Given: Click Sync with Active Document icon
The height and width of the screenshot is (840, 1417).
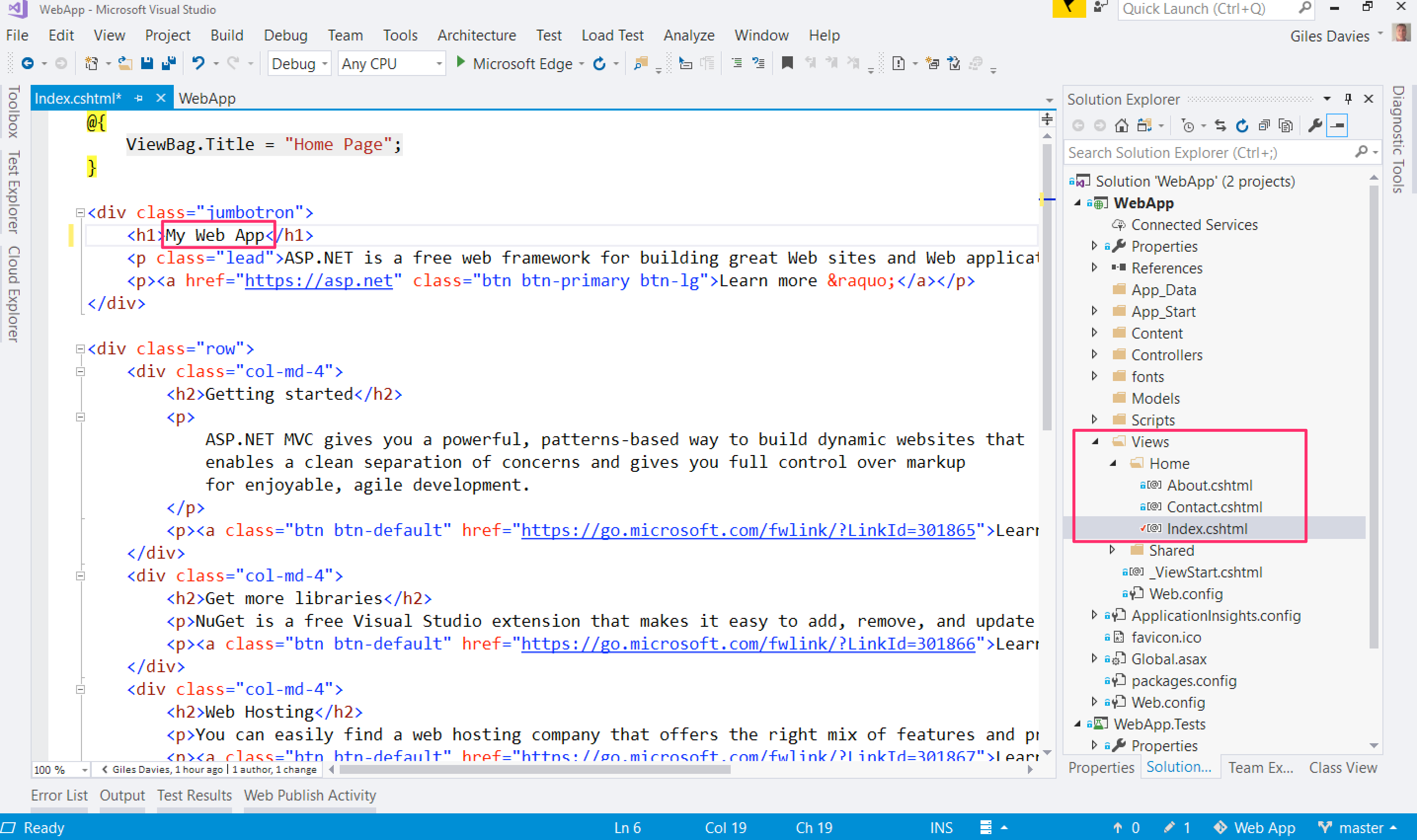Looking at the screenshot, I should [1220, 126].
